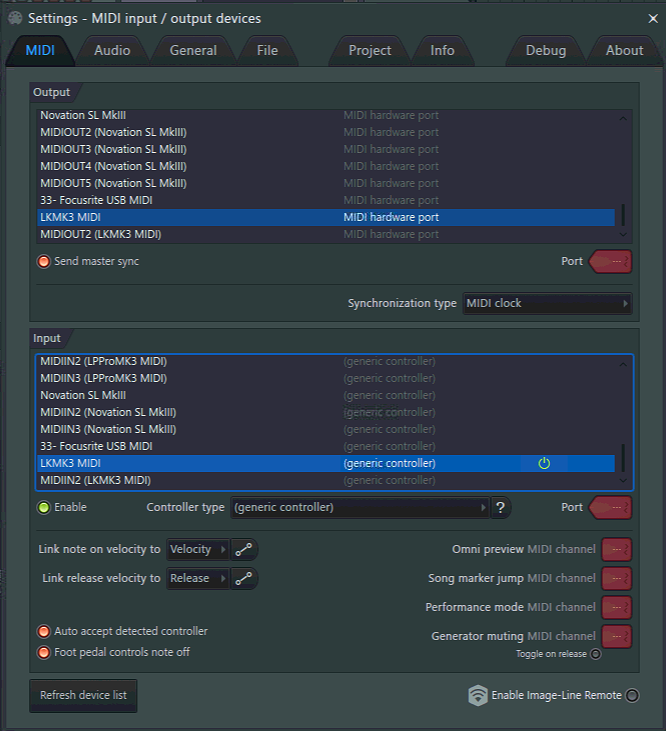
Task: Click the Image-Line Remote wifi icon
Action: [478, 696]
